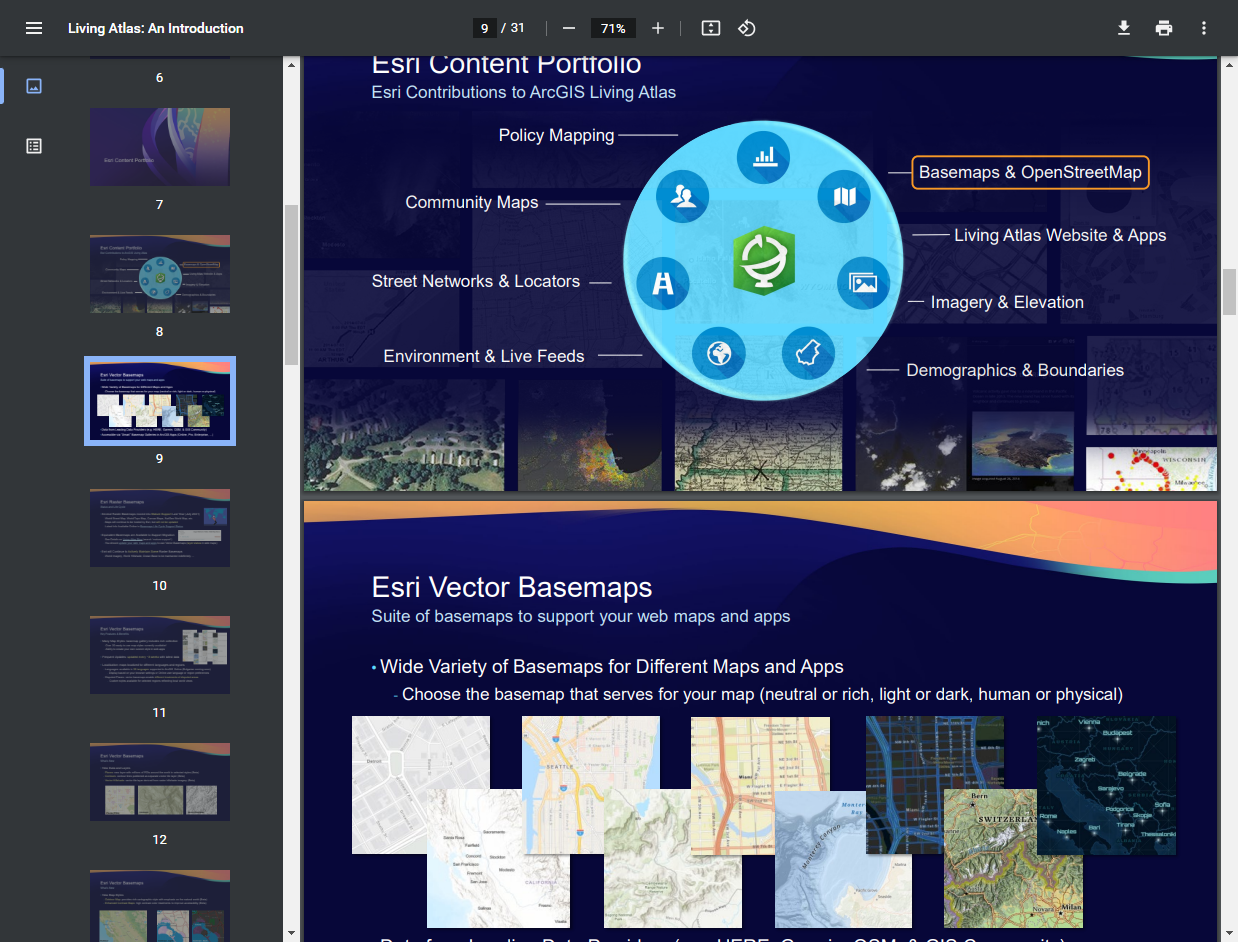Click the Switzerland topographic basemap sample
The width and height of the screenshot is (1238, 942).
coord(1012,860)
